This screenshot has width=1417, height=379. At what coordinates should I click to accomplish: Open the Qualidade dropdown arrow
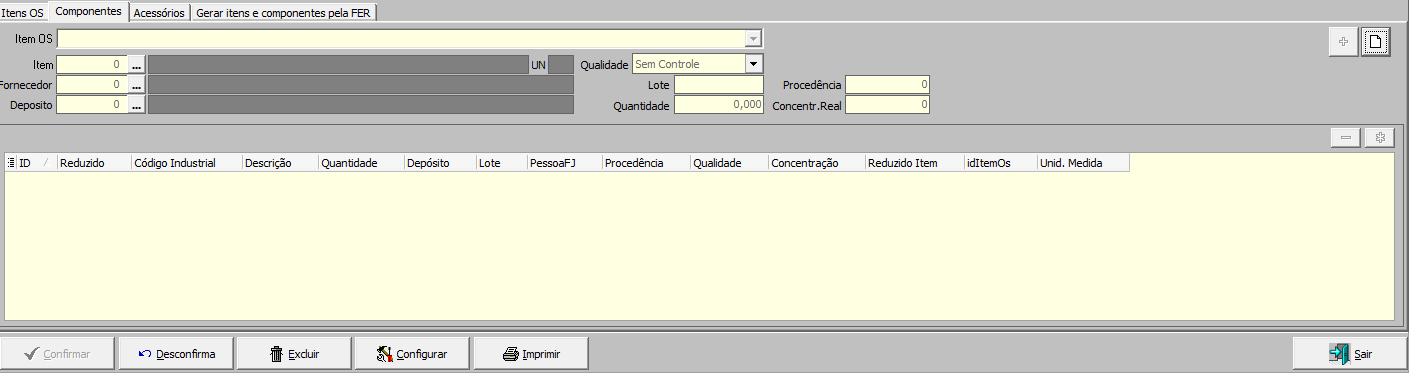click(753, 64)
